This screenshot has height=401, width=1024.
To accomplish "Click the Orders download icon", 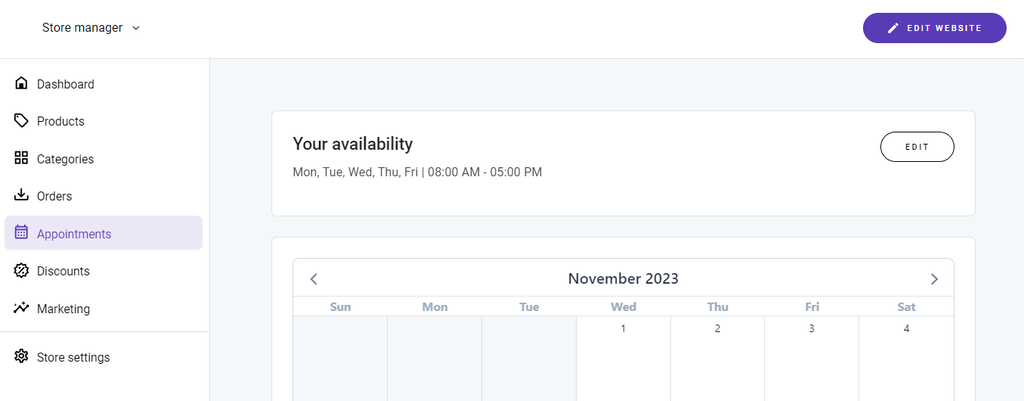I will (x=21, y=195).
